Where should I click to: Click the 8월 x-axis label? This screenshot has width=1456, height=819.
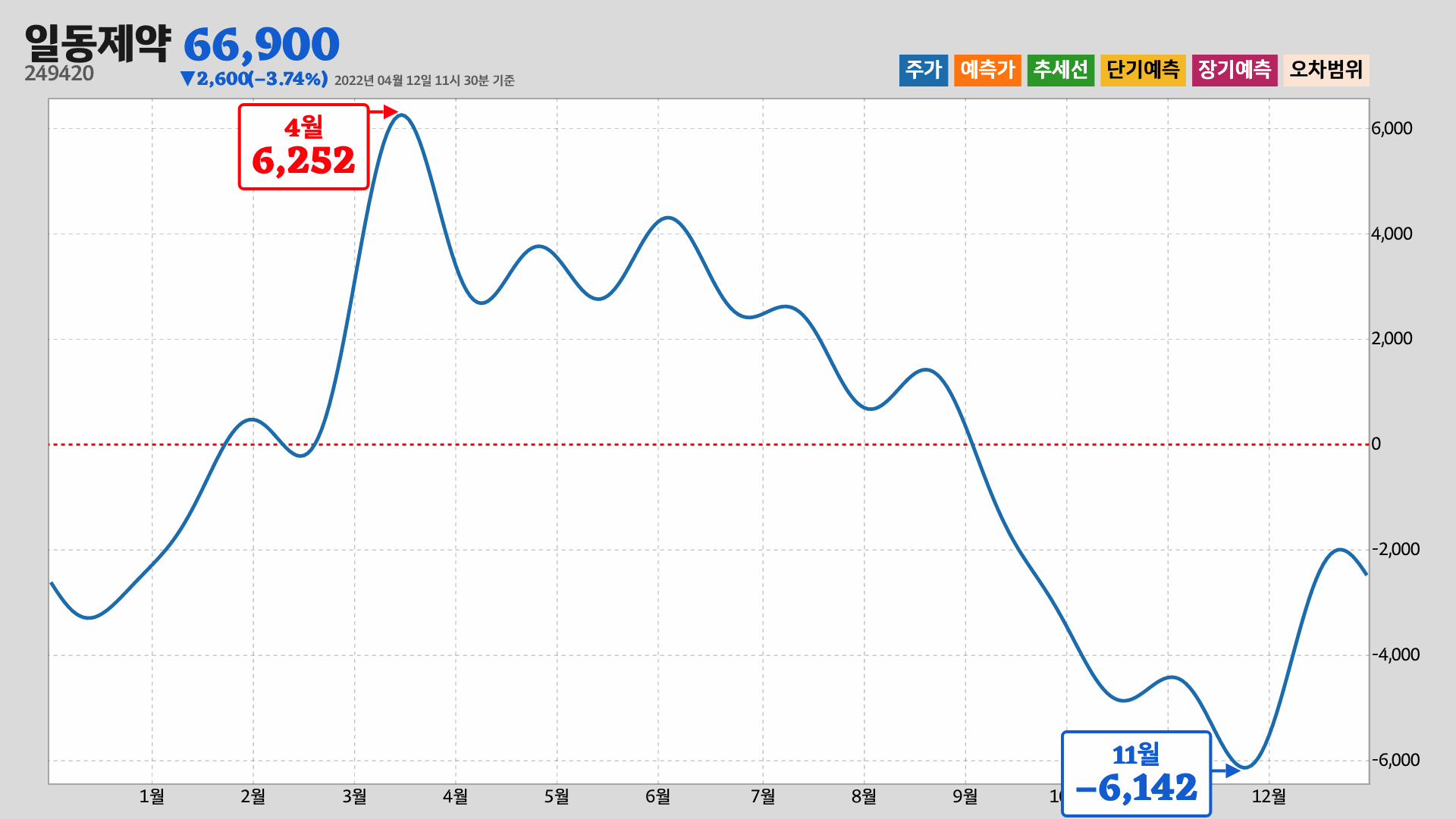point(864,796)
